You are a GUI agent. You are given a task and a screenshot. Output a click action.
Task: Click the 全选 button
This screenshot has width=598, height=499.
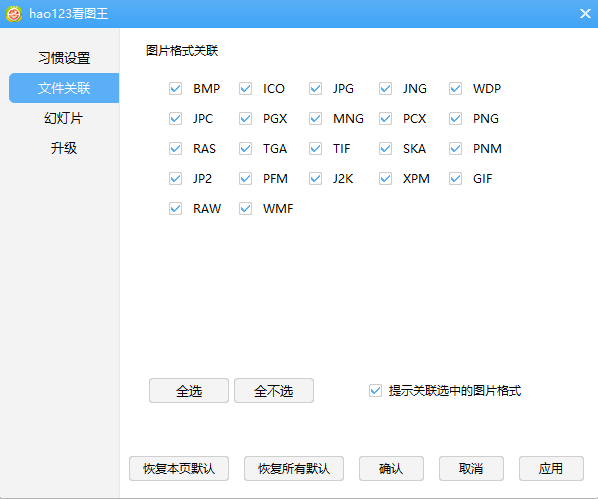[x=189, y=391]
